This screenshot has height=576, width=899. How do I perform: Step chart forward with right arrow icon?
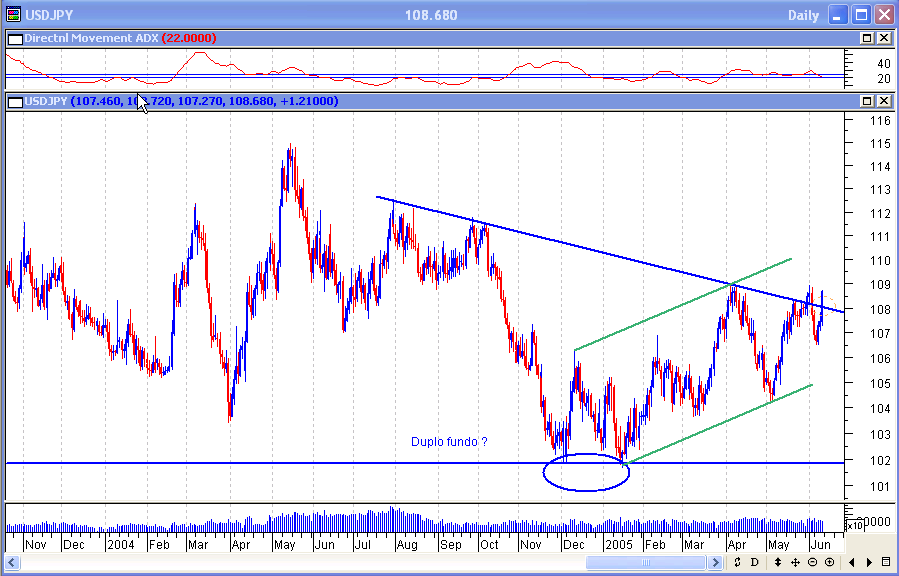pyautogui.click(x=869, y=563)
